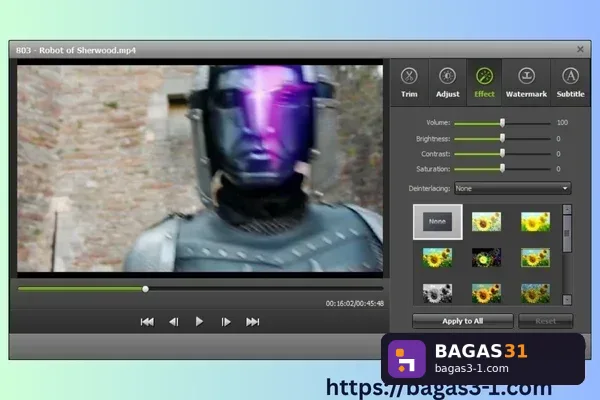The width and height of the screenshot is (600, 400).
Task: Step back one frame
Action: tap(174, 322)
